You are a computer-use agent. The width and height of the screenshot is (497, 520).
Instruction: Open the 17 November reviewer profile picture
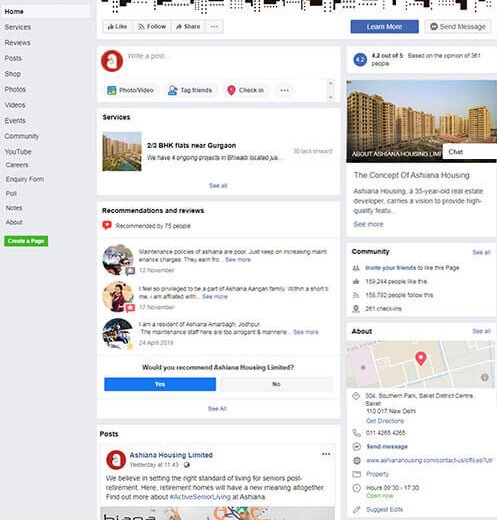coord(118,297)
